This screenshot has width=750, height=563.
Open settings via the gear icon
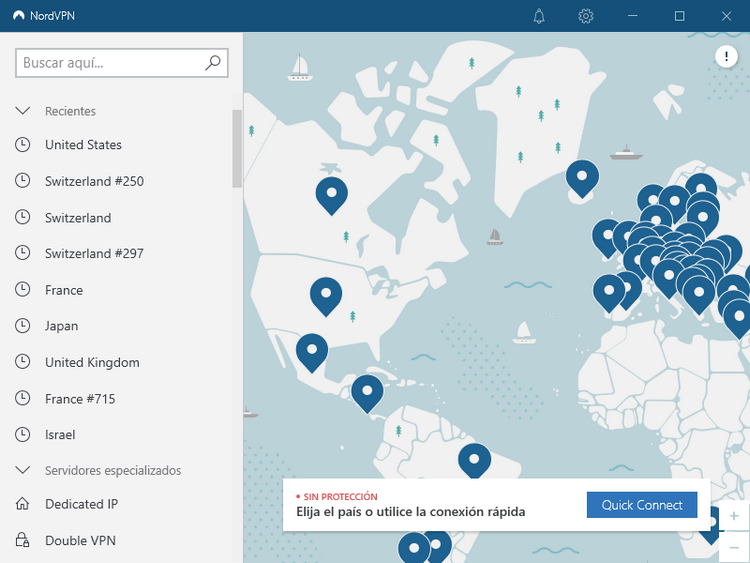[x=586, y=16]
